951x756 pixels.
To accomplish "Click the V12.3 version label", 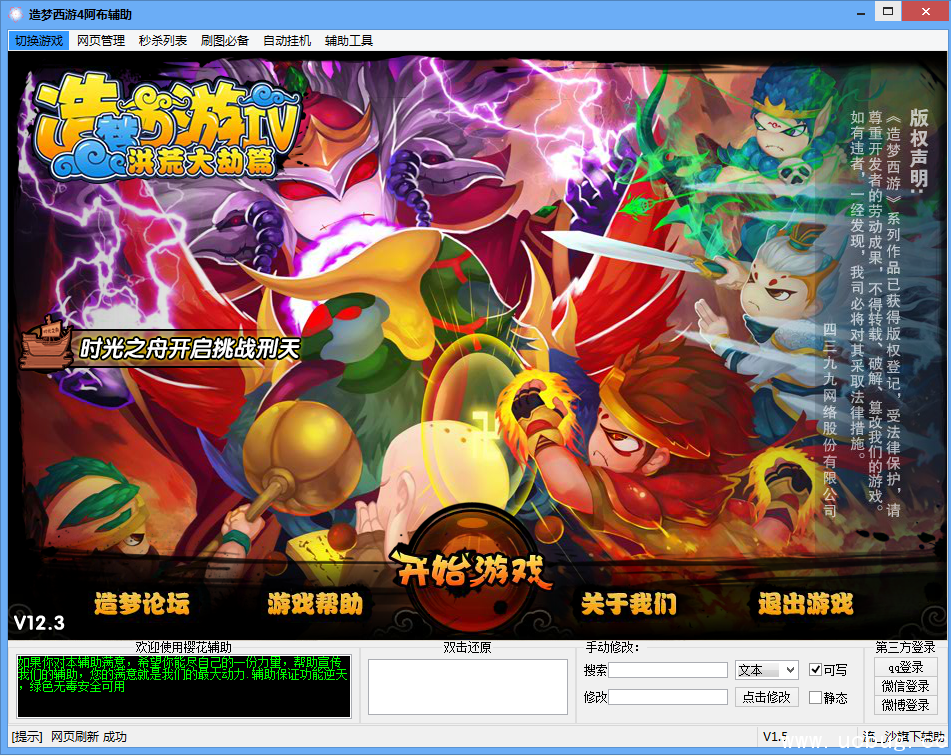I will (x=39, y=623).
